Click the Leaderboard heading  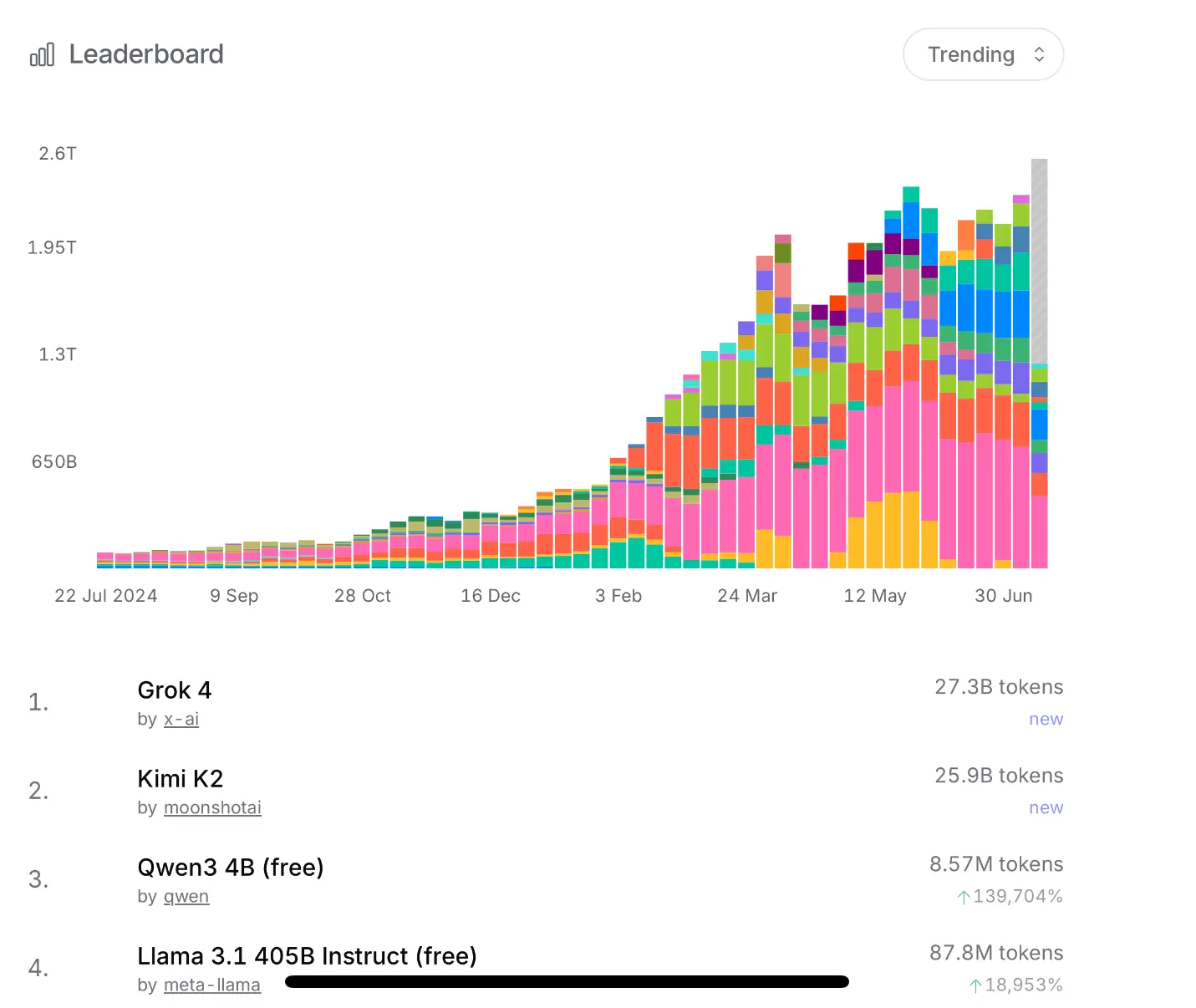click(146, 54)
